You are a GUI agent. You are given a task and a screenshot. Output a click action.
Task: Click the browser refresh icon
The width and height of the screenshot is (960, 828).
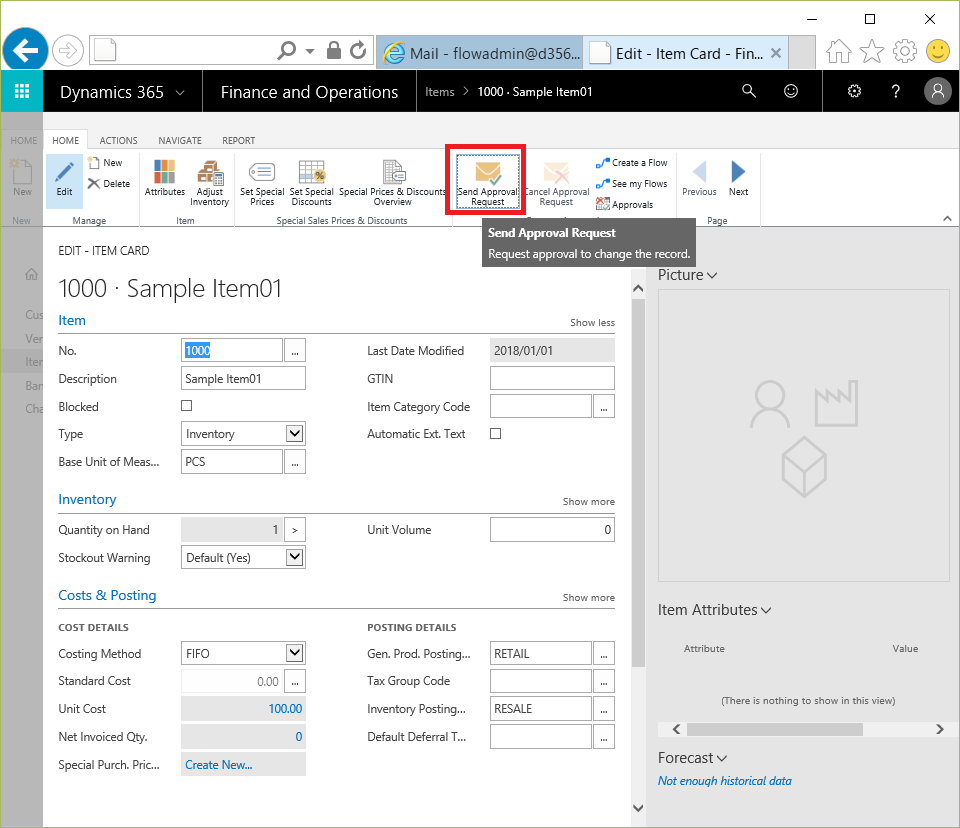[x=358, y=50]
